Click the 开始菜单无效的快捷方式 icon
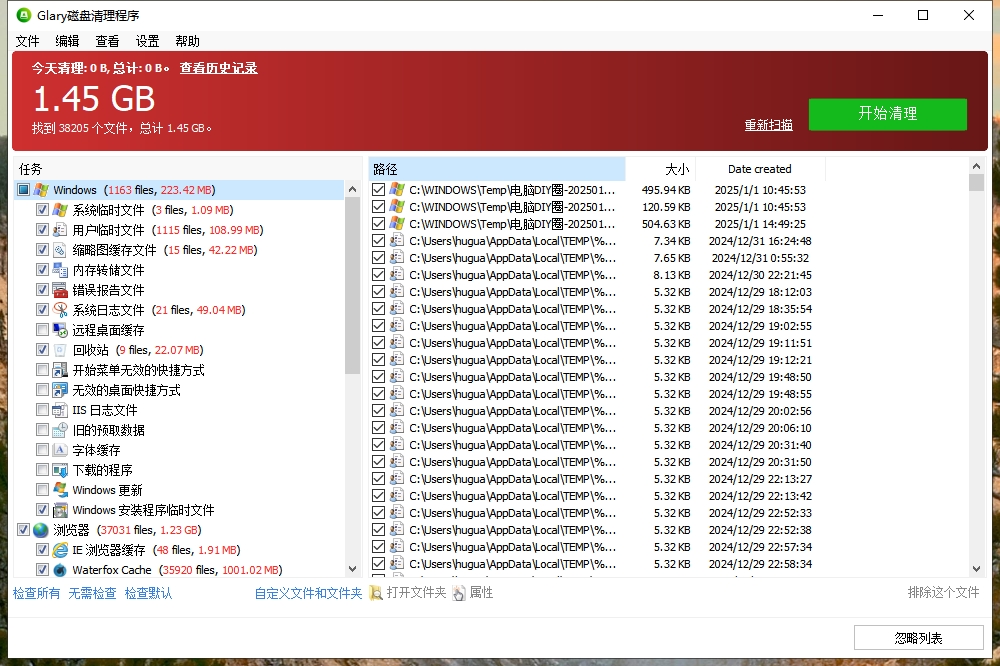Viewport: 1000px width, 666px height. (61, 370)
